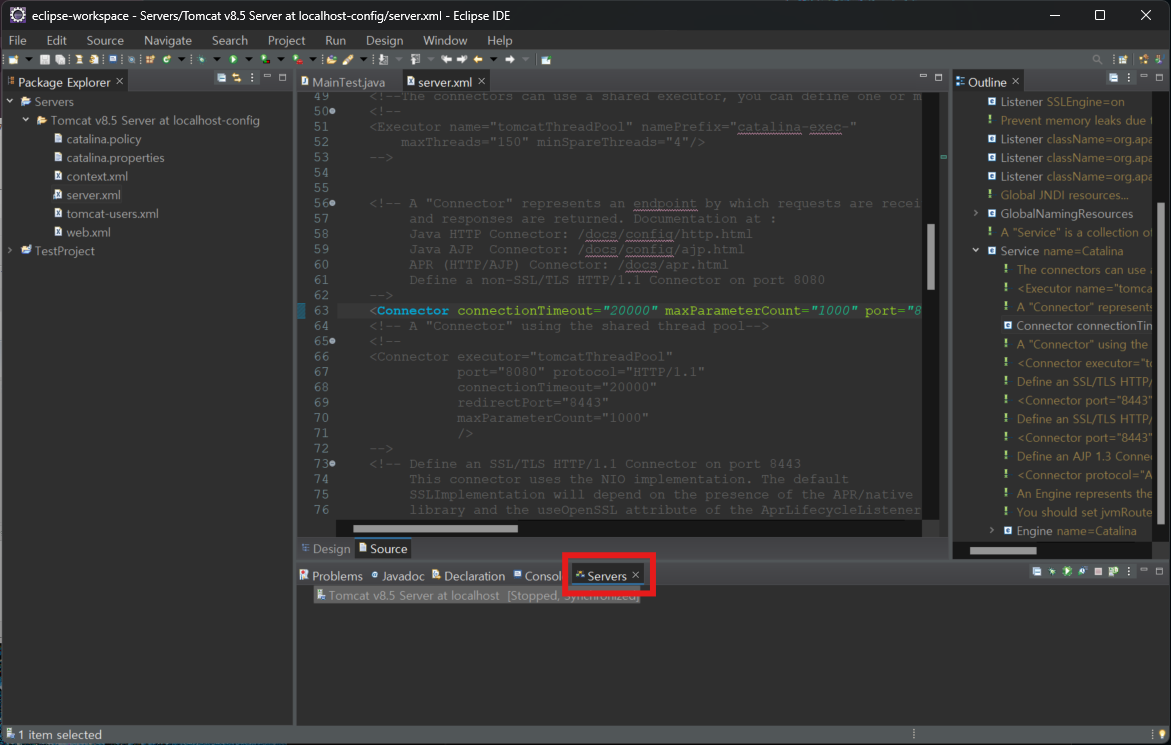1171x745 pixels.
Task: Open the Console view tab
Action: (x=537, y=576)
